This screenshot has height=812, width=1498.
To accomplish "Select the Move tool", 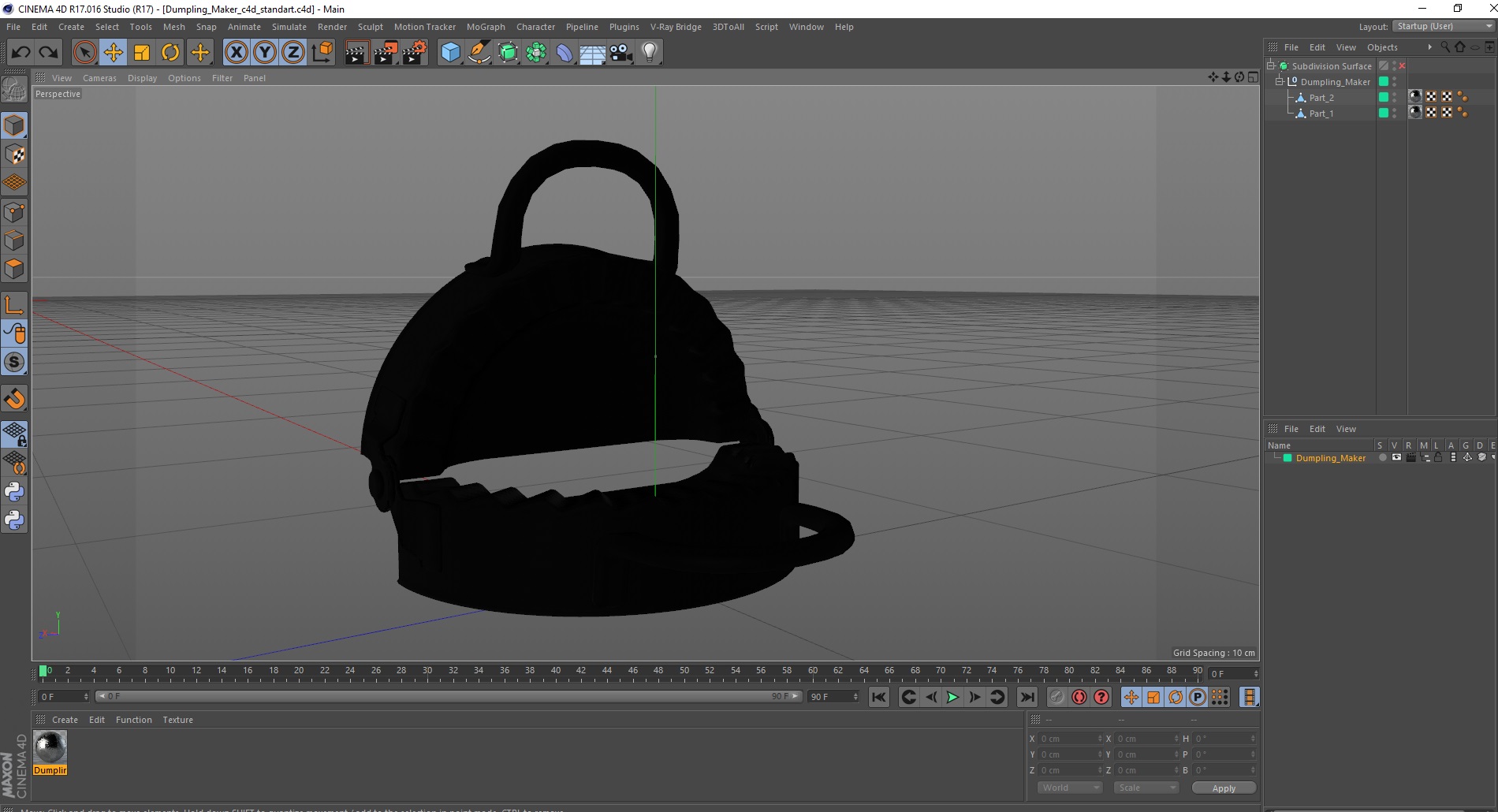I will [113, 53].
